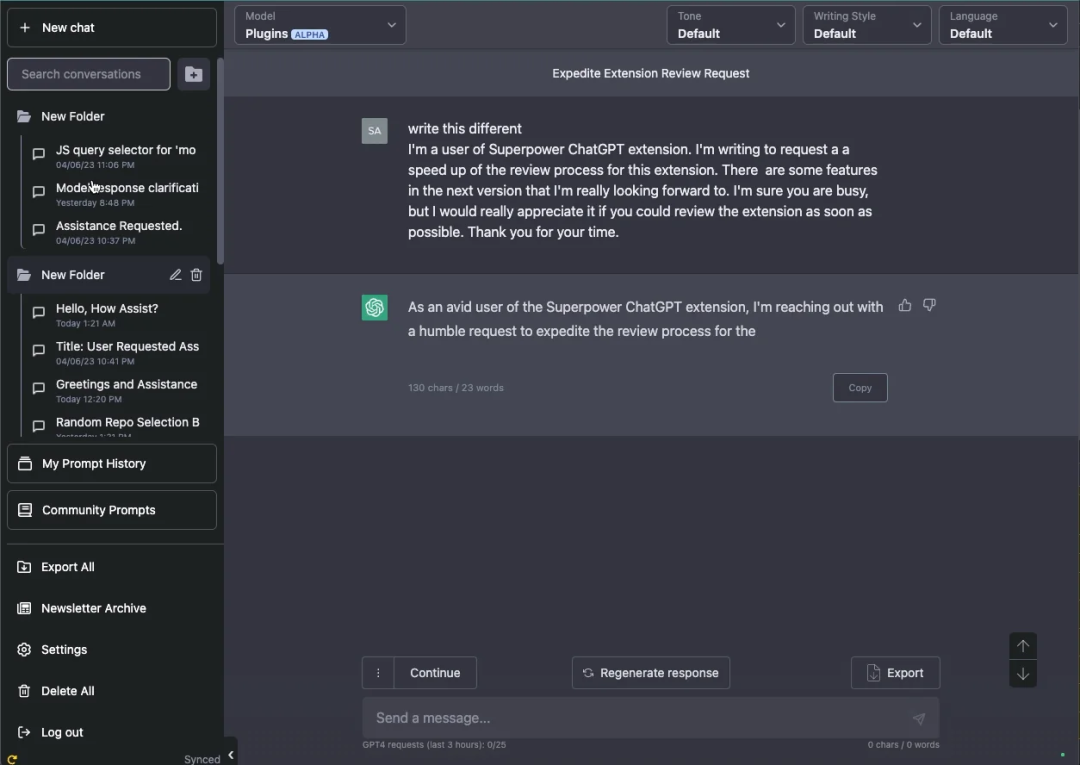Open My Prompt History
The width and height of the screenshot is (1080, 765).
point(112,463)
